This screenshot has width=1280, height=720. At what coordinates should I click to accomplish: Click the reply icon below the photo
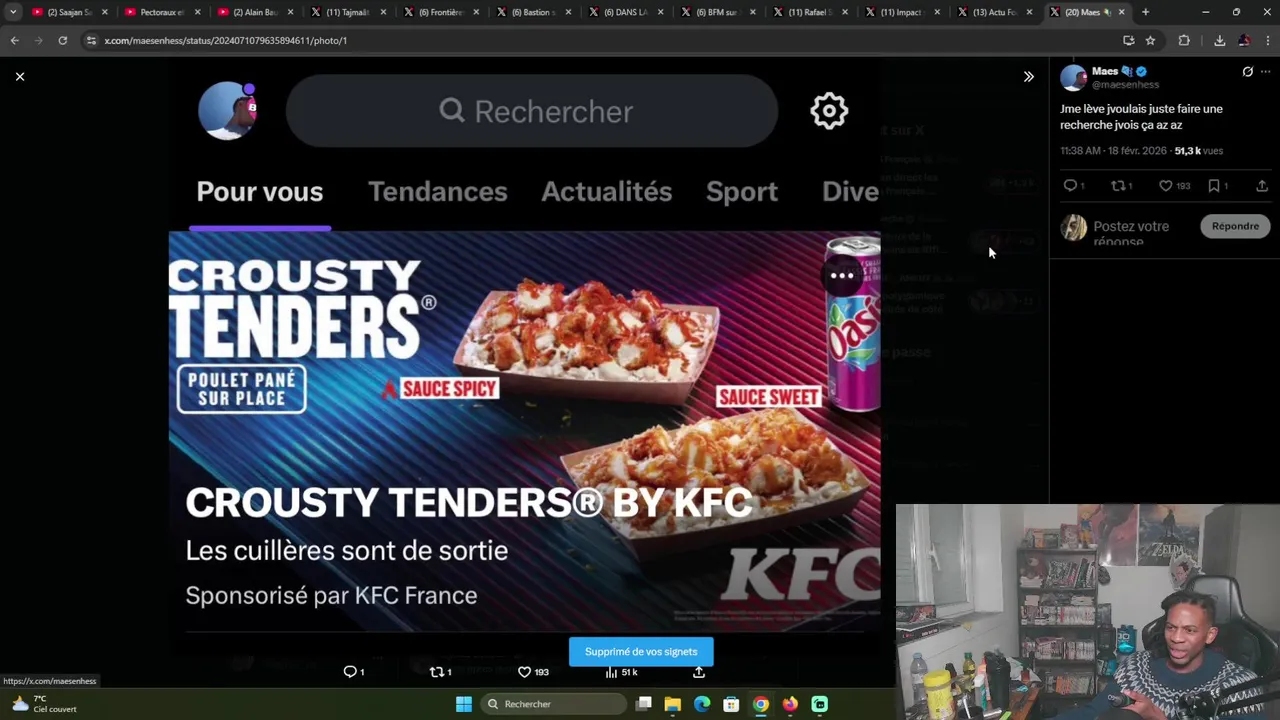tap(350, 672)
